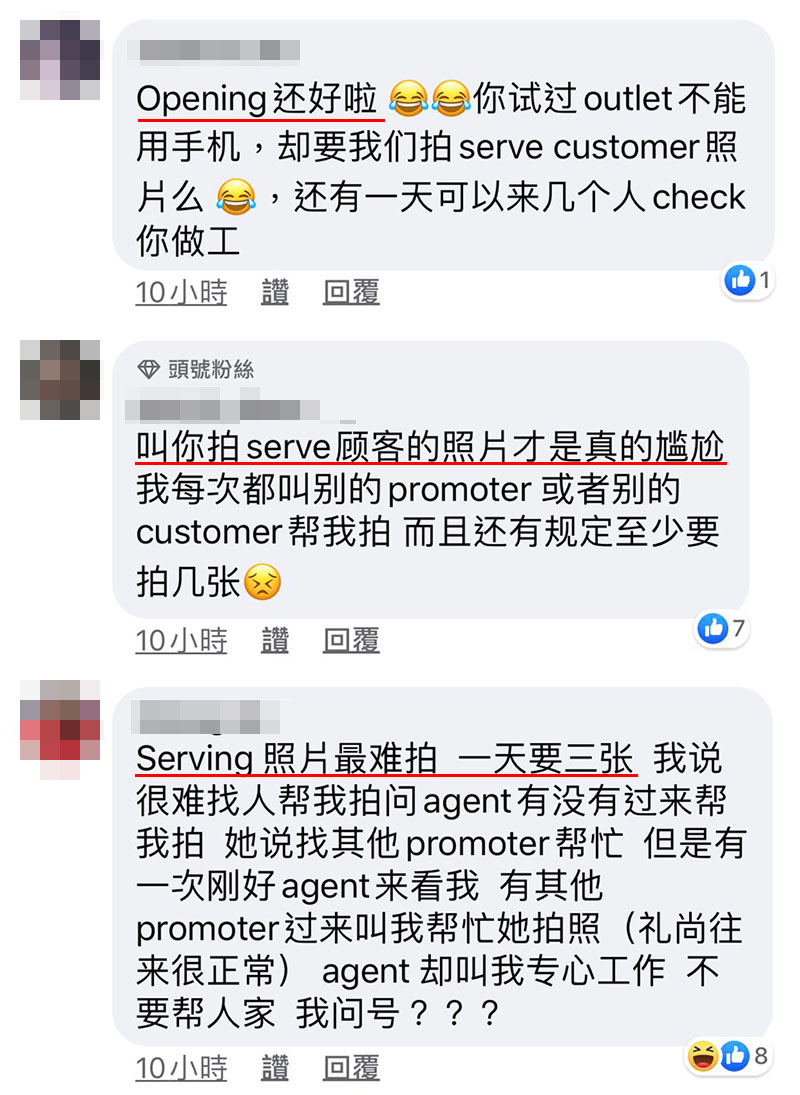Click the thumbs-up reaction icon on first comment
This screenshot has width=800, height=1095.
(x=740, y=281)
